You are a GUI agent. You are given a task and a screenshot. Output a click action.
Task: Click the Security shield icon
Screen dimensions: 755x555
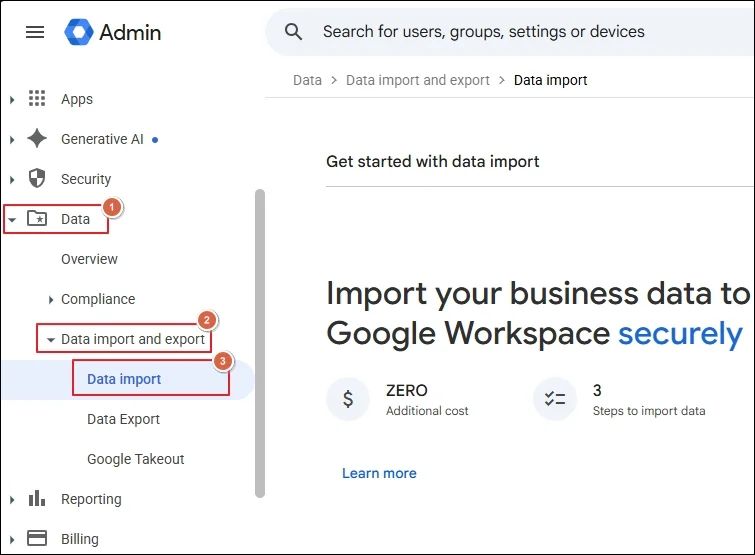pos(37,179)
